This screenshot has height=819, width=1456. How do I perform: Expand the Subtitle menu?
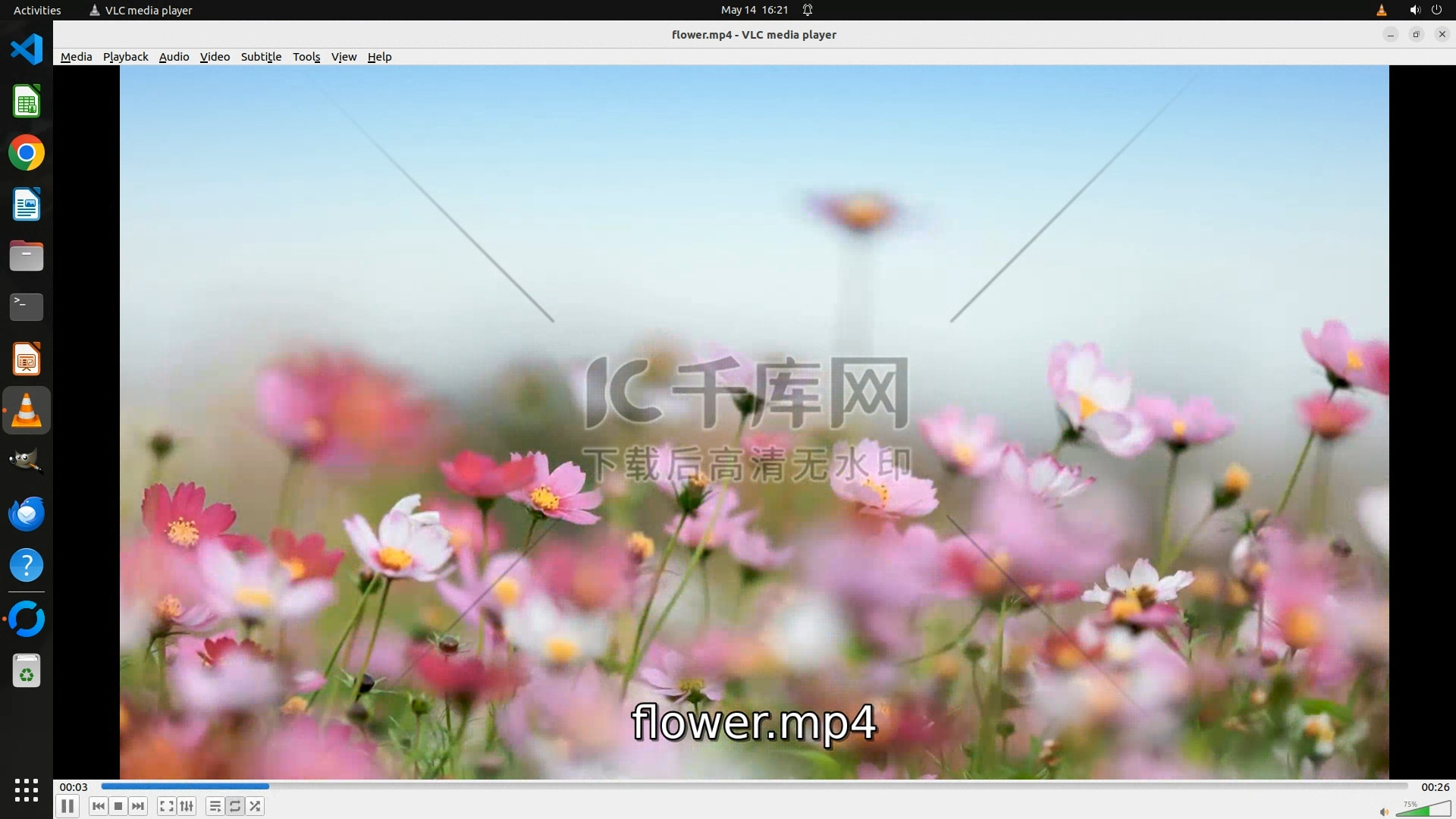(x=261, y=57)
